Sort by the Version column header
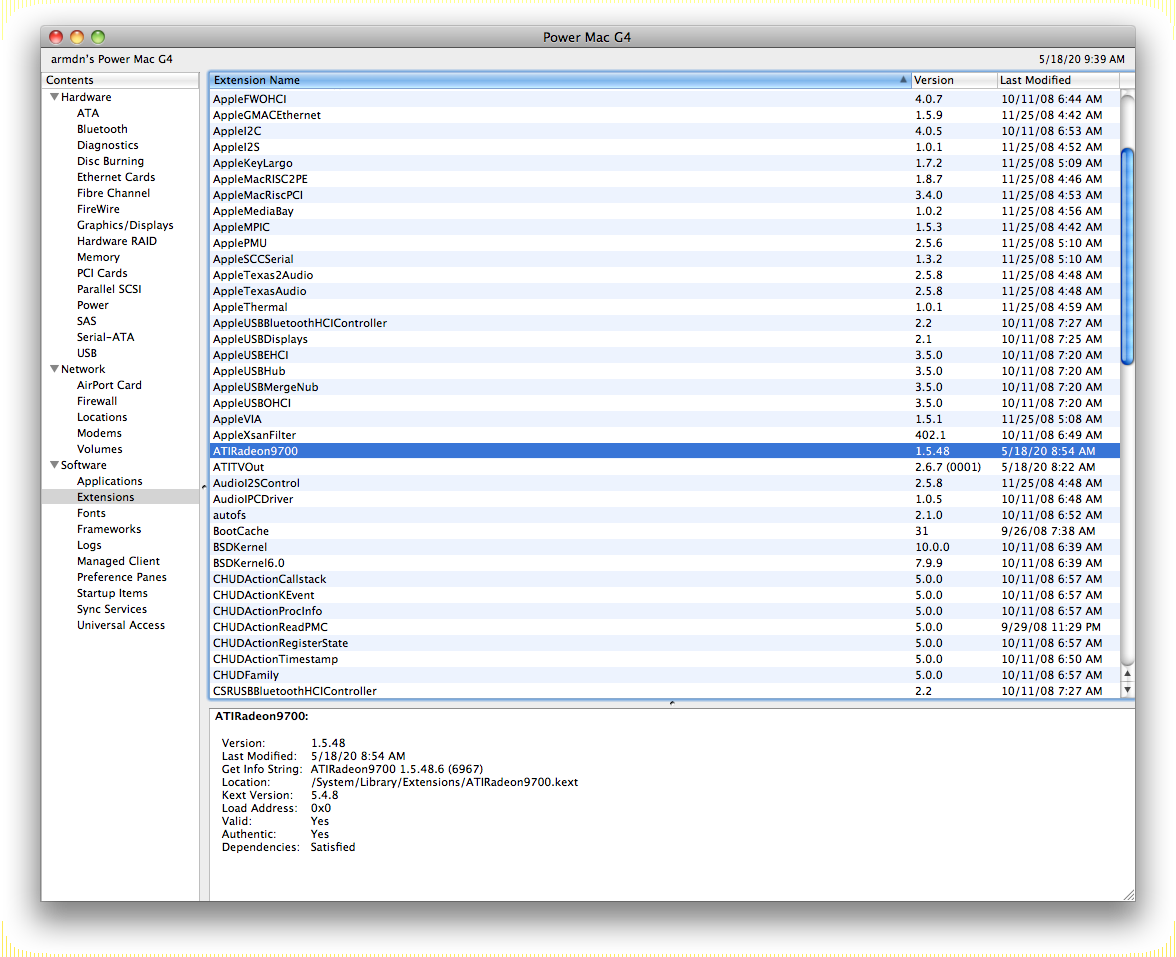Viewport: 1176px width, 957px height. pos(954,80)
